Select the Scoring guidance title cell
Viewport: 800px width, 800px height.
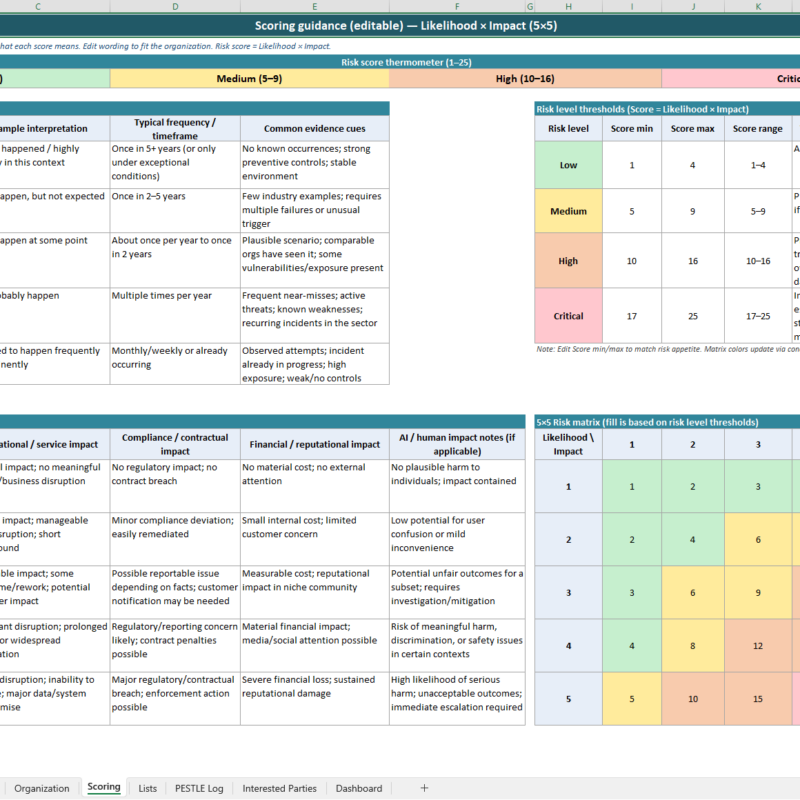[x=400, y=25]
